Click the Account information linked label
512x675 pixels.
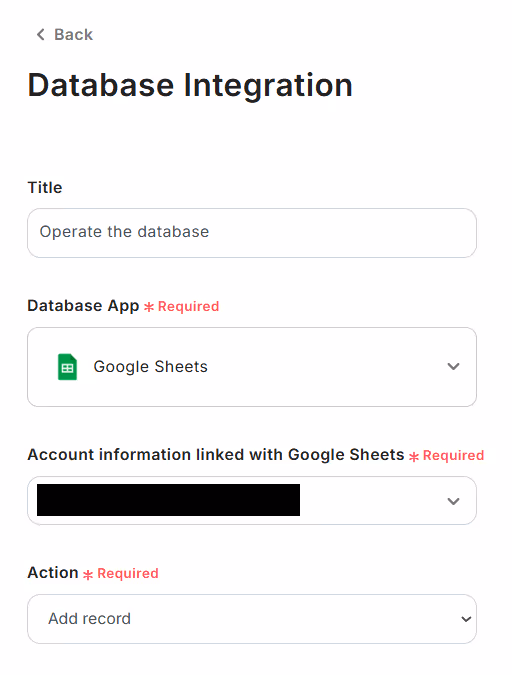tap(216, 455)
